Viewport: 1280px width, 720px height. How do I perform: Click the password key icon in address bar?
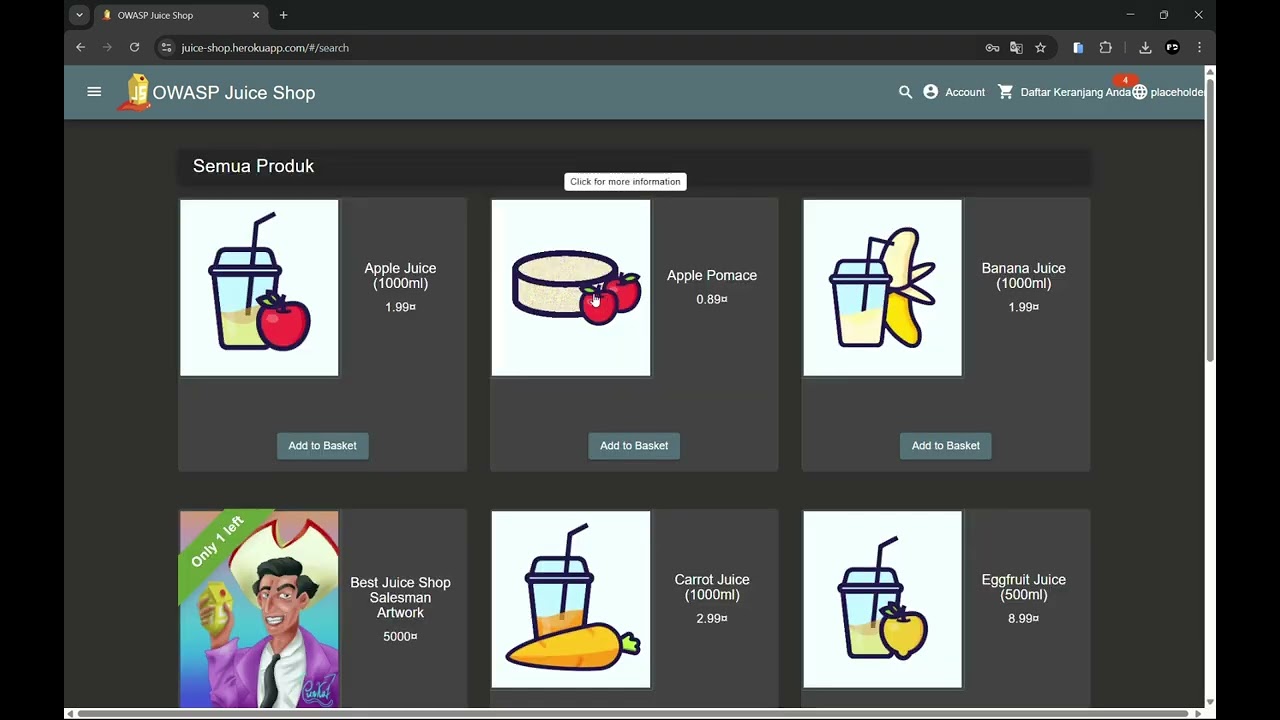[x=992, y=47]
